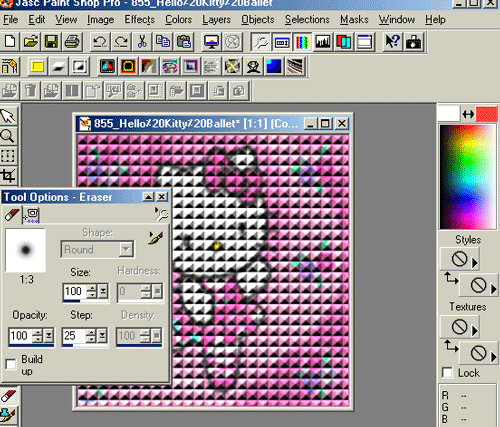Paste with the clipboard icon
The width and height of the screenshot is (500, 427).
(x=183, y=42)
